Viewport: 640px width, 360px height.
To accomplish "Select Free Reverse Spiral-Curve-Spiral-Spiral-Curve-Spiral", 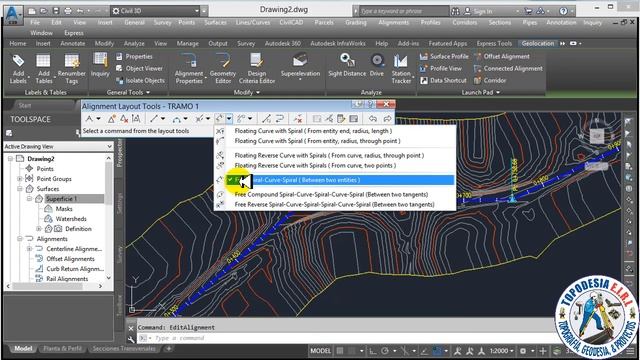I will click(x=334, y=204).
